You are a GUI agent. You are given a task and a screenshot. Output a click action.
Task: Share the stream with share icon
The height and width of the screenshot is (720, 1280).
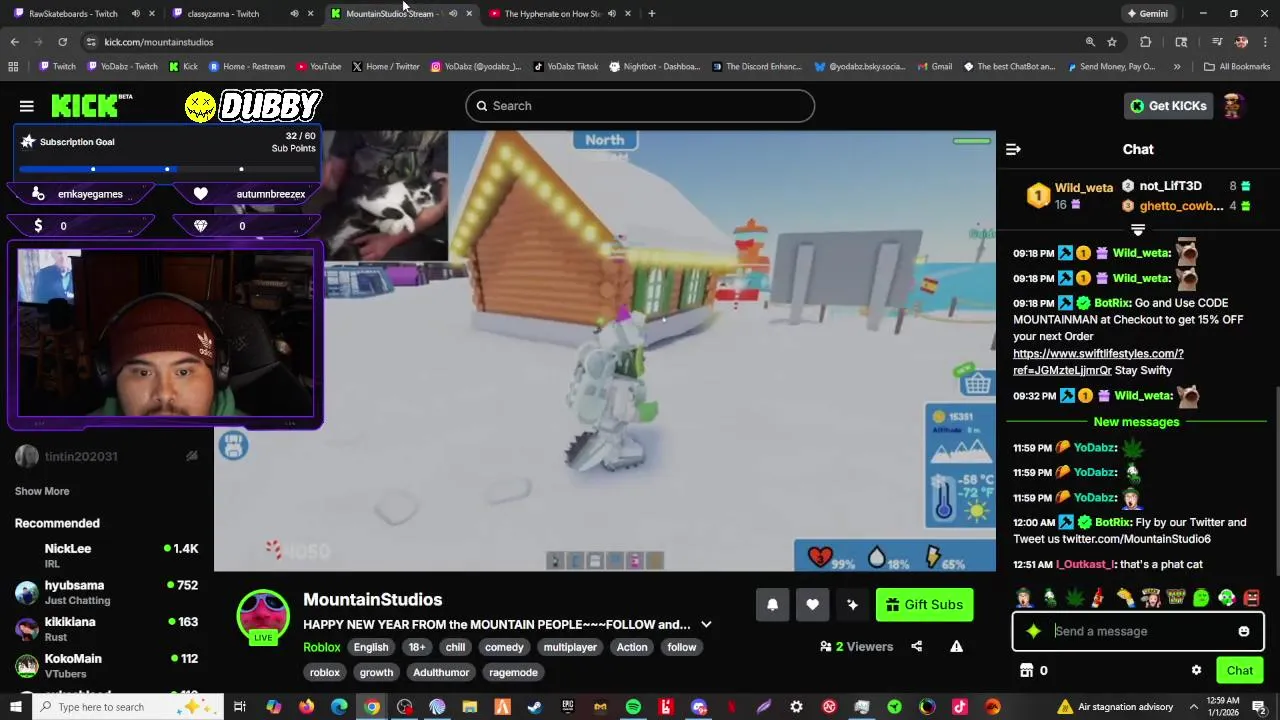point(917,646)
